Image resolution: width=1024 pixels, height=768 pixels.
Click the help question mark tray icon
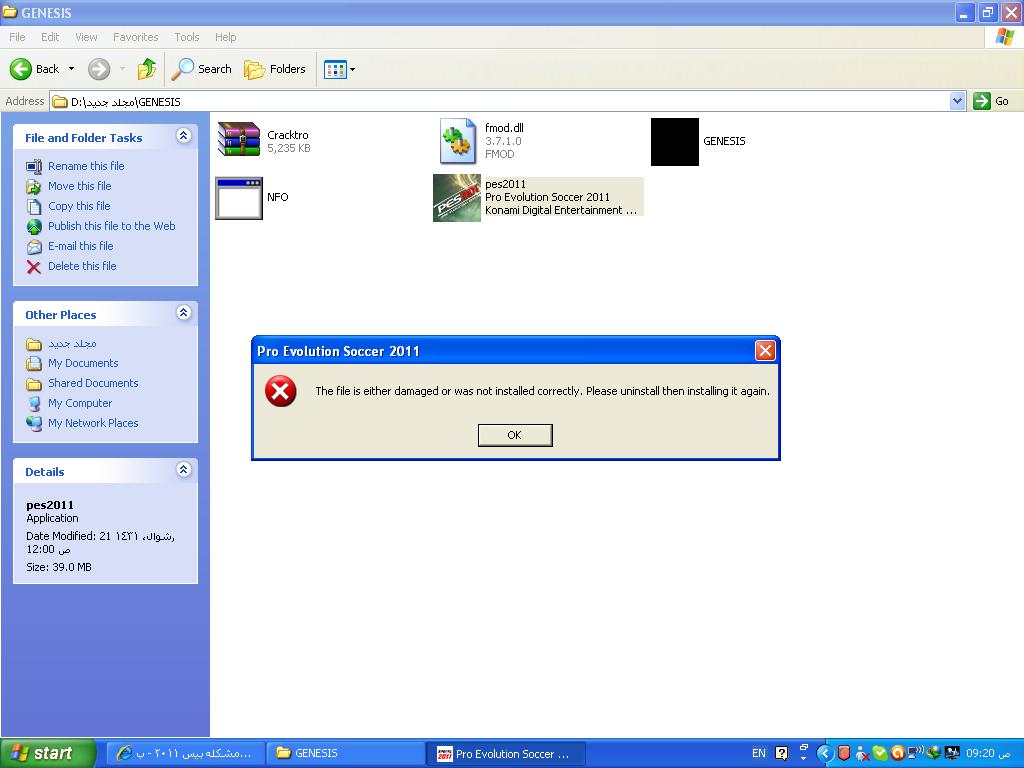[x=781, y=753]
